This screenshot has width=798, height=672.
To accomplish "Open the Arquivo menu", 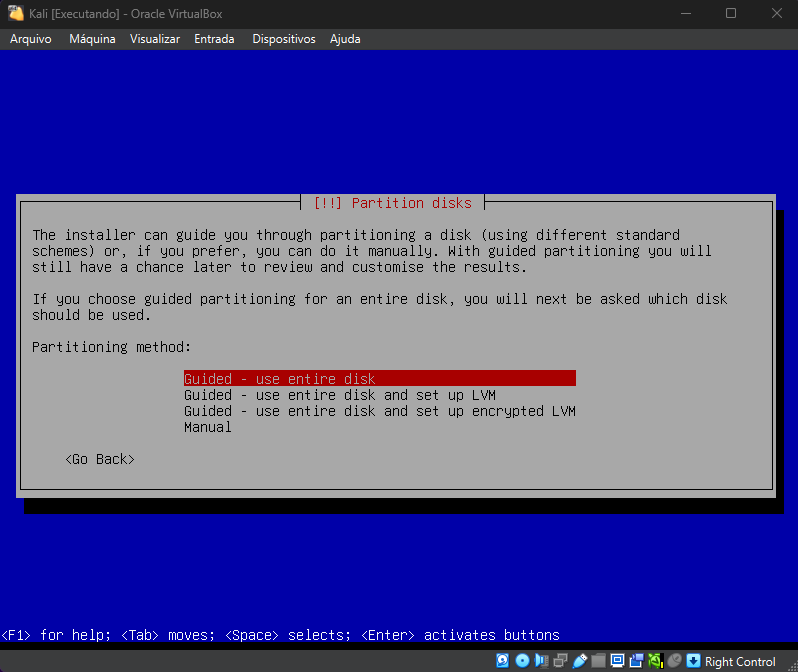I will 30,39.
